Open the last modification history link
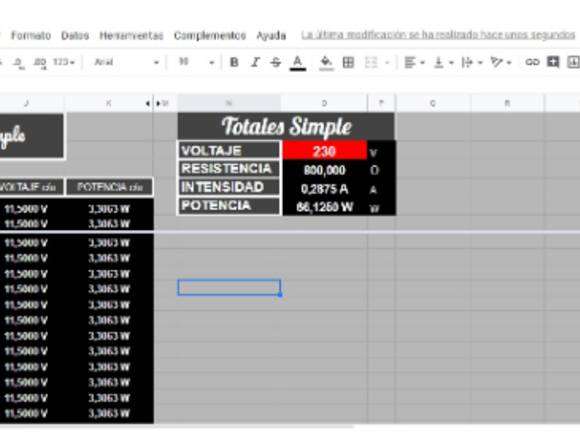Screen dimensions: 580x440 pyautogui.click(x=438, y=35)
